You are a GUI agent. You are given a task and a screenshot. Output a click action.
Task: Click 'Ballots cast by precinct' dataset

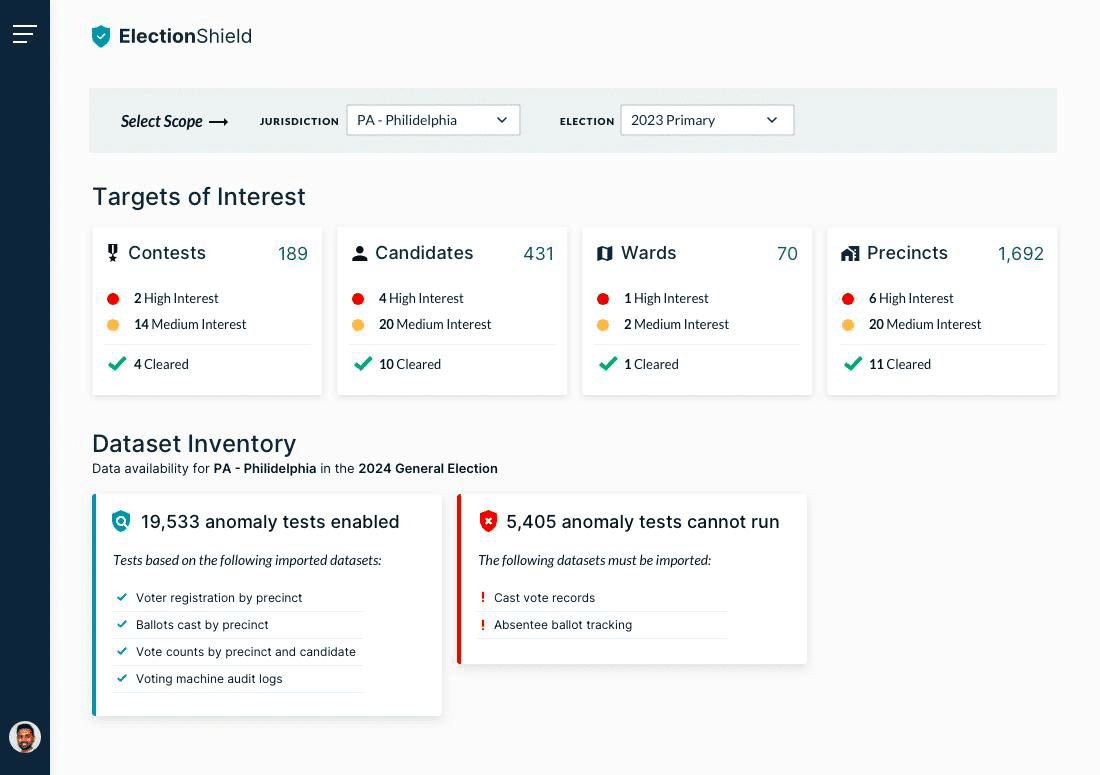click(x=202, y=624)
